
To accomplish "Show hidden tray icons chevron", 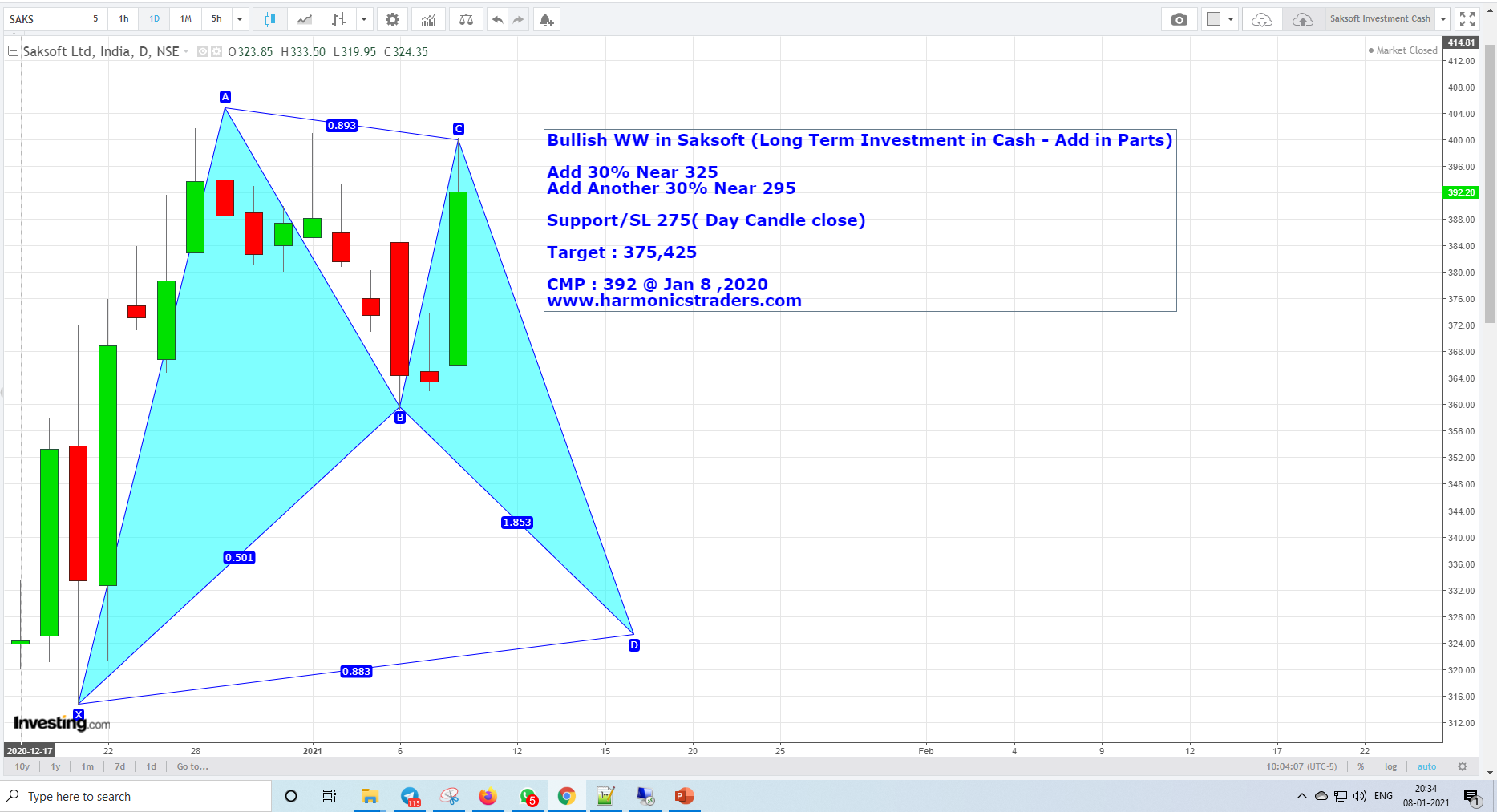I will point(1302,796).
